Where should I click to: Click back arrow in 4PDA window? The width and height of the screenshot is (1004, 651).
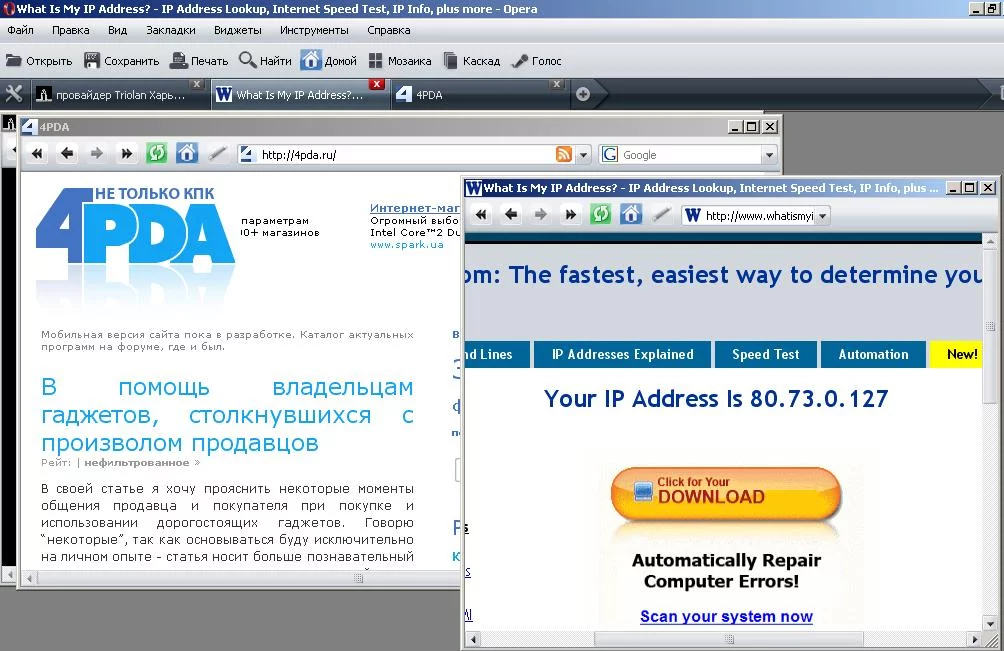pos(67,154)
